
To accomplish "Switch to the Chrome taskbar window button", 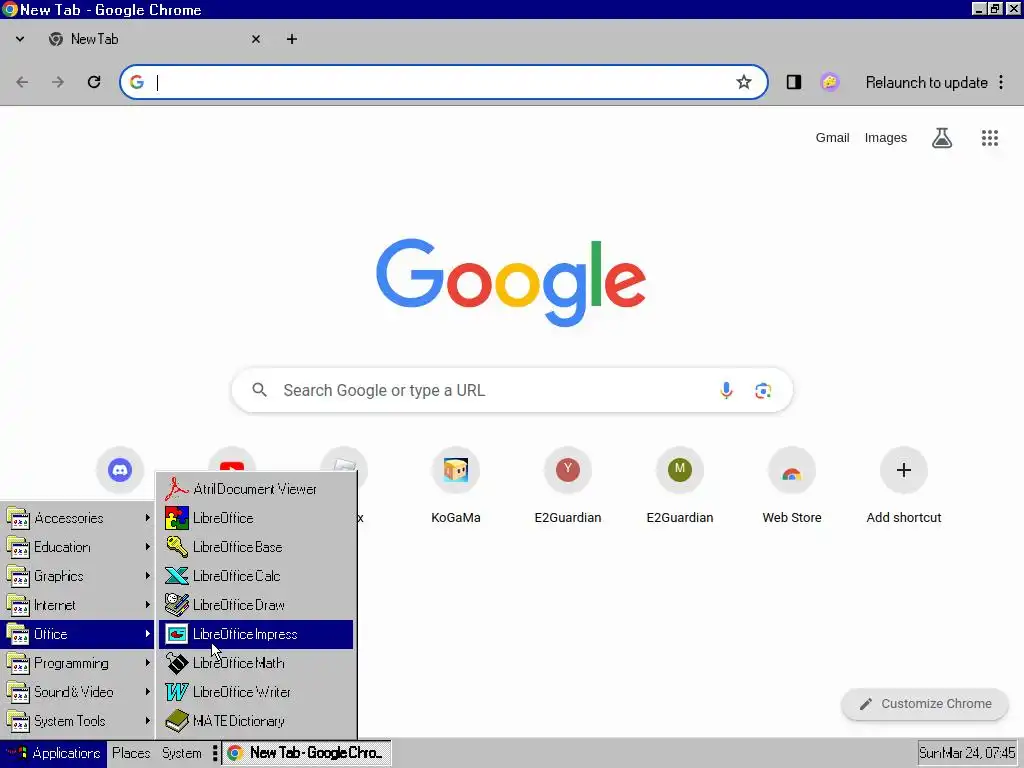I will 306,753.
